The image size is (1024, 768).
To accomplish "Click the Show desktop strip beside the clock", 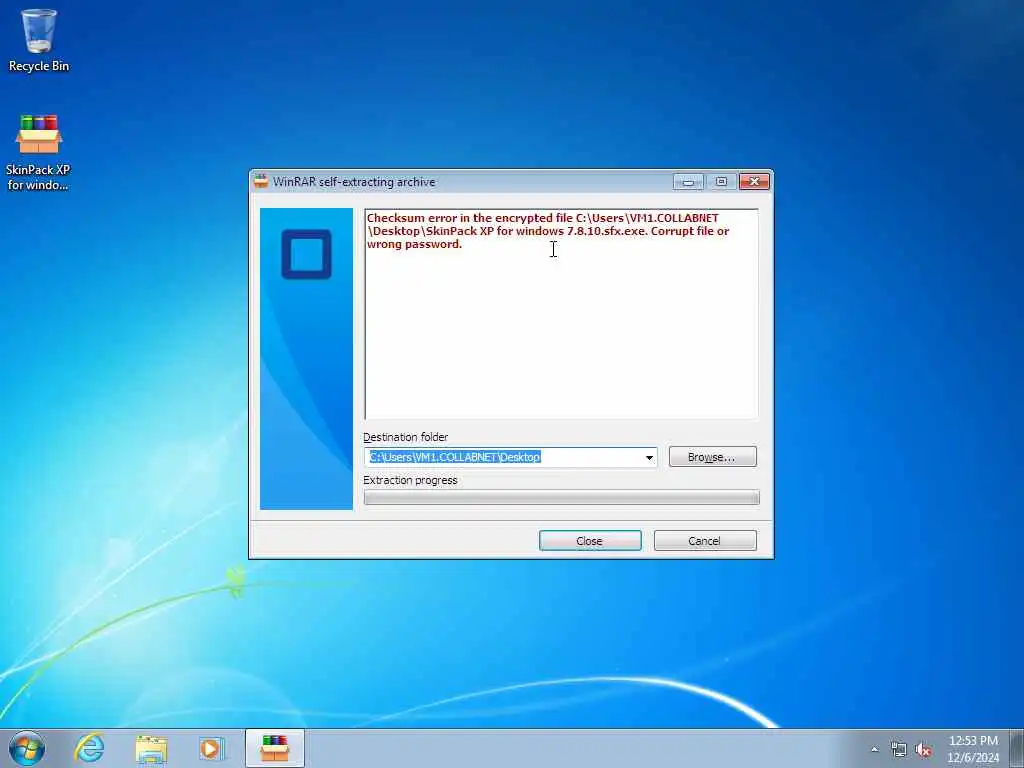I will pyautogui.click(x=1017, y=748).
